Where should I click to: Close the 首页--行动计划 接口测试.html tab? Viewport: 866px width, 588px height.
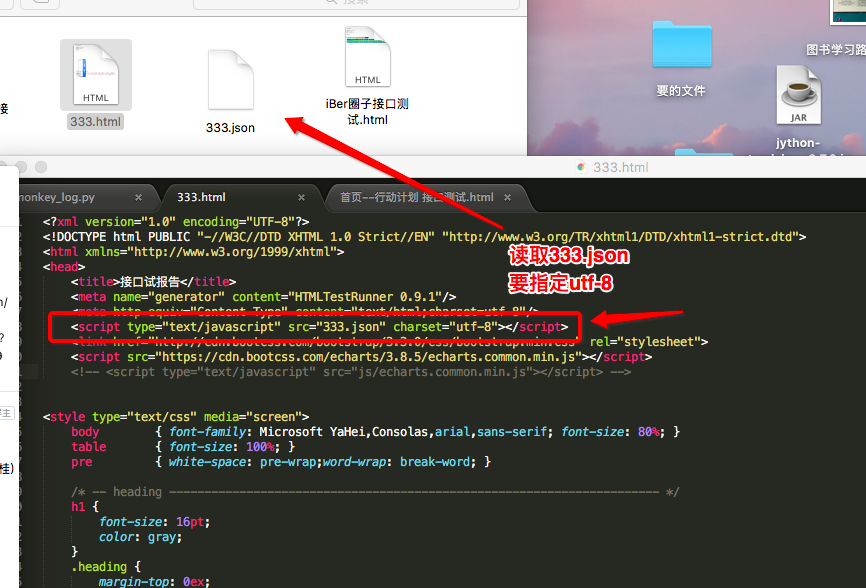pos(507,197)
